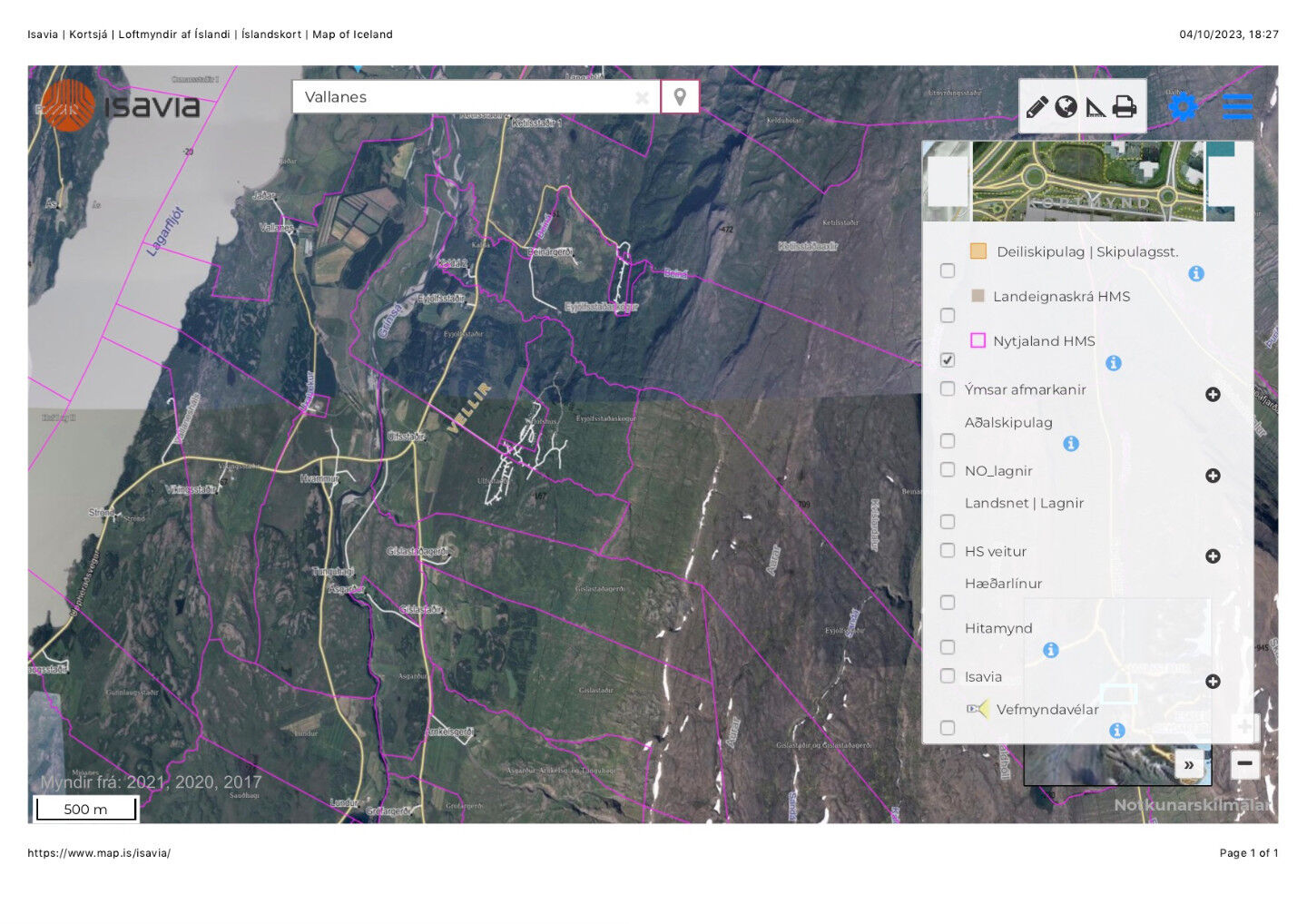Viewport: 1307px width, 924px height.
Task: Clear the Vallanes search text
Action: pyautogui.click(x=642, y=98)
